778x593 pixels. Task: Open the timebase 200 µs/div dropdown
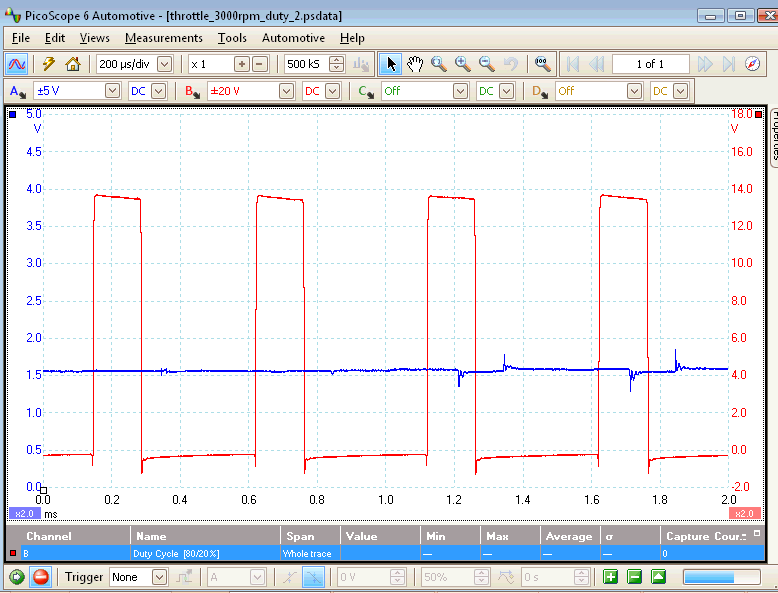[165, 64]
